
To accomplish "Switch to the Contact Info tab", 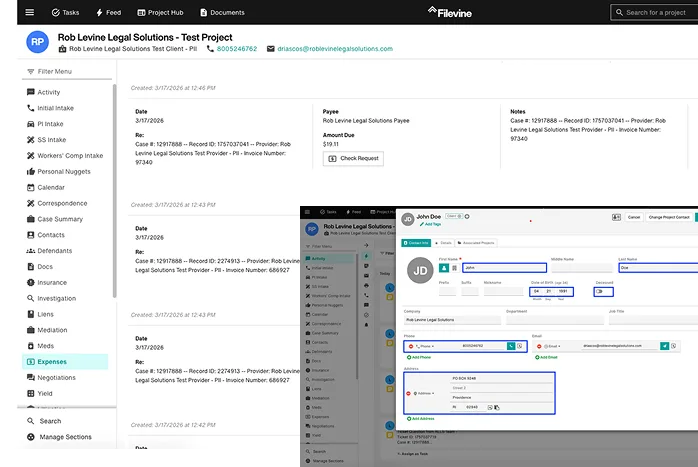I will (x=416, y=243).
